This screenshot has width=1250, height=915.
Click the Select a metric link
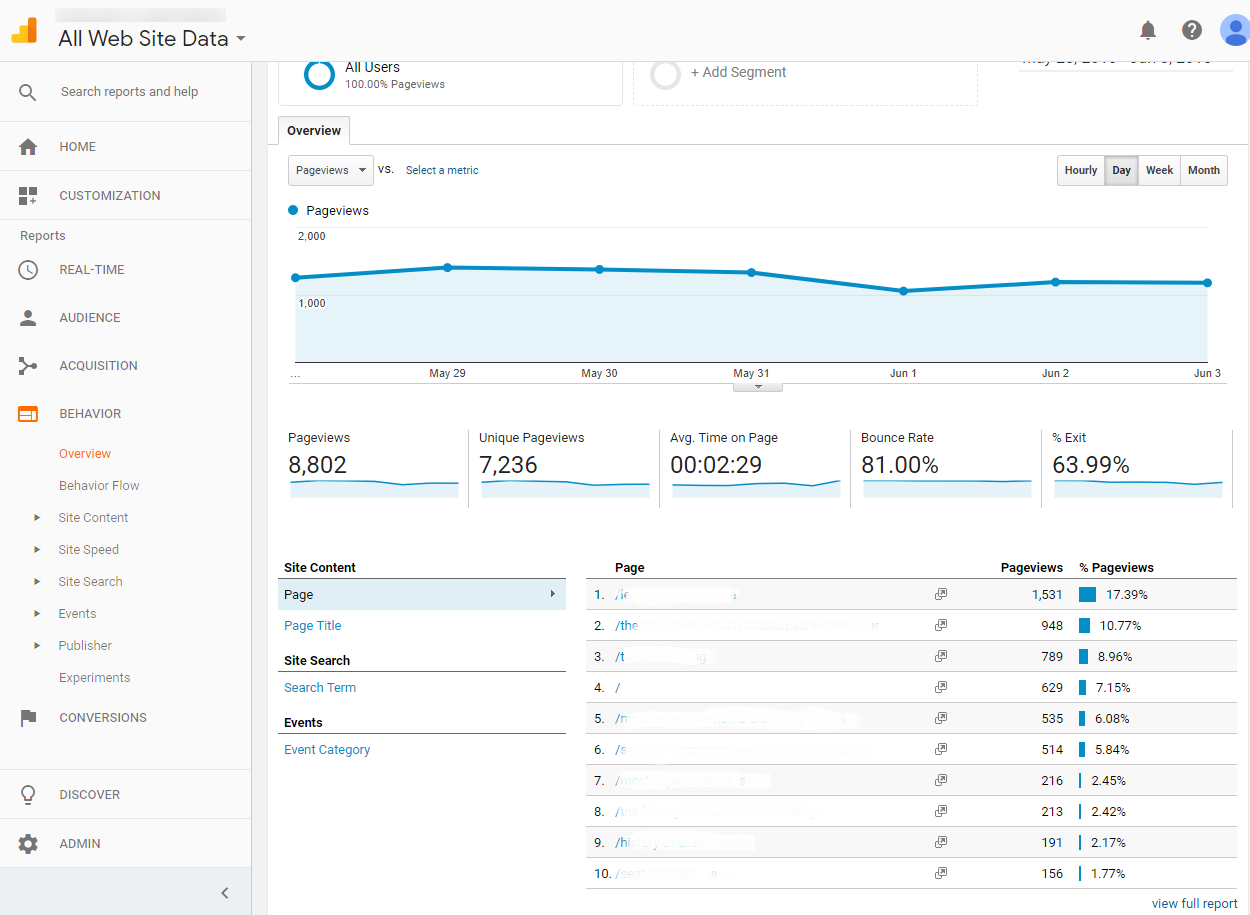click(x=442, y=171)
